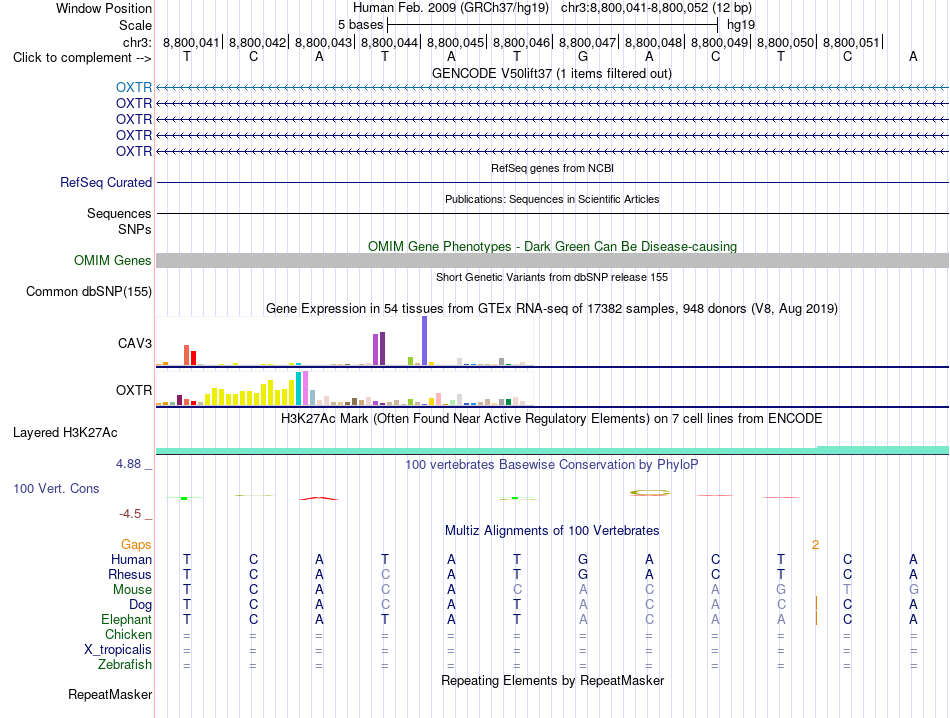
Task: Click the OXTR GTEx expression label
Action: pyautogui.click(x=134, y=390)
